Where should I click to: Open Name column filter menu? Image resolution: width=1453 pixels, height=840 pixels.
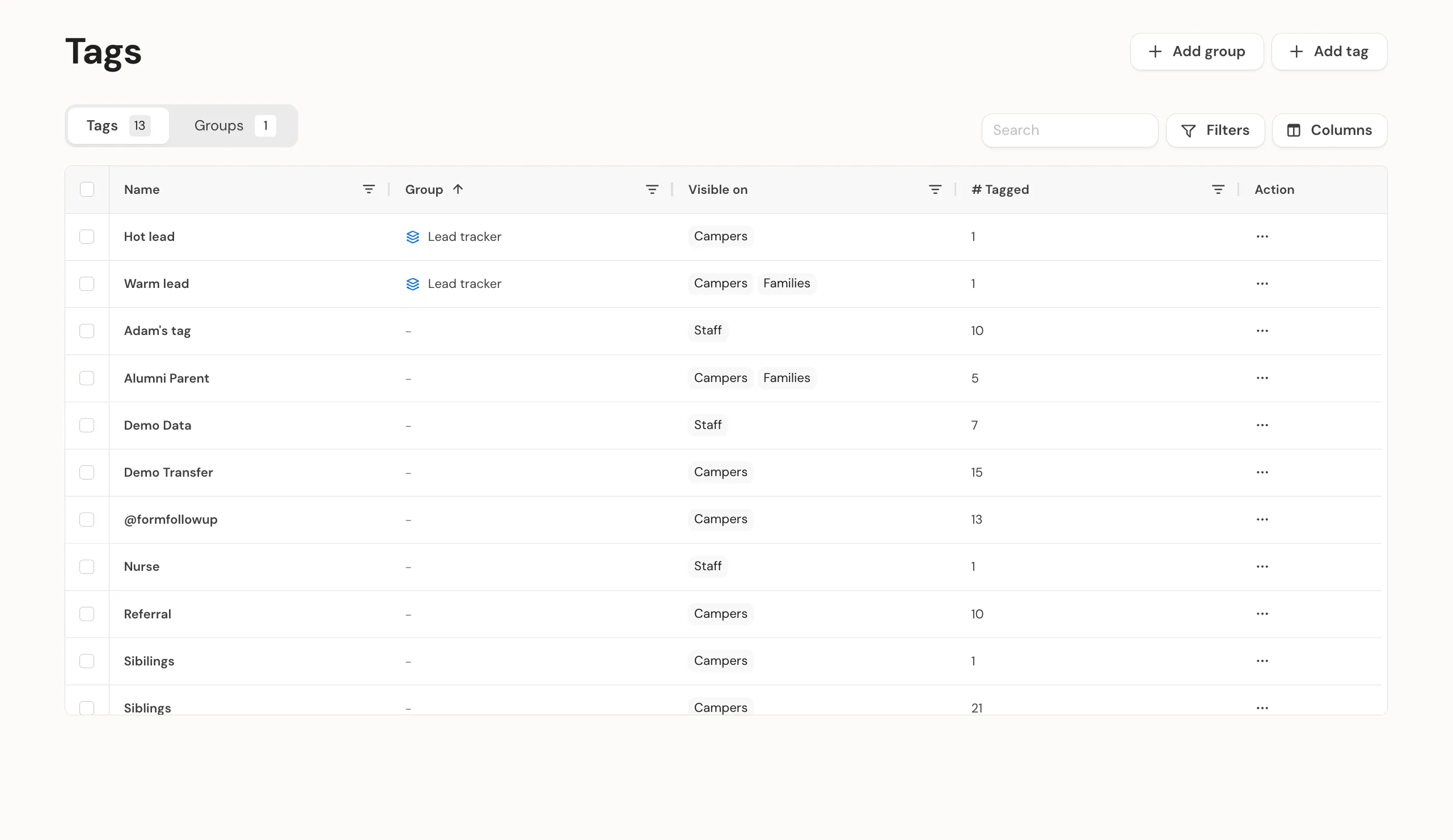coord(369,189)
